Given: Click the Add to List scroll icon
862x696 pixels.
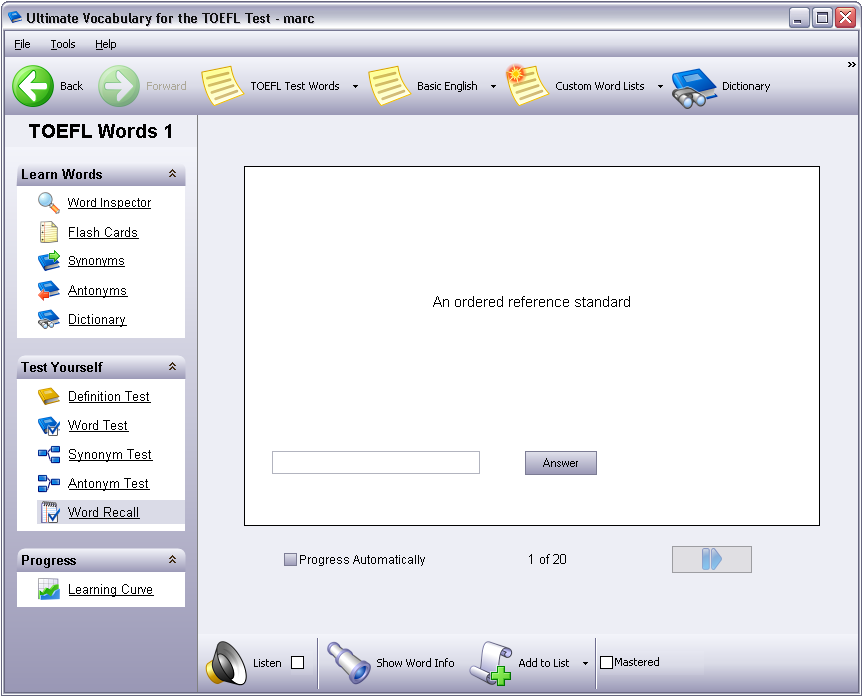Looking at the screenshot, I should [491, 664].
